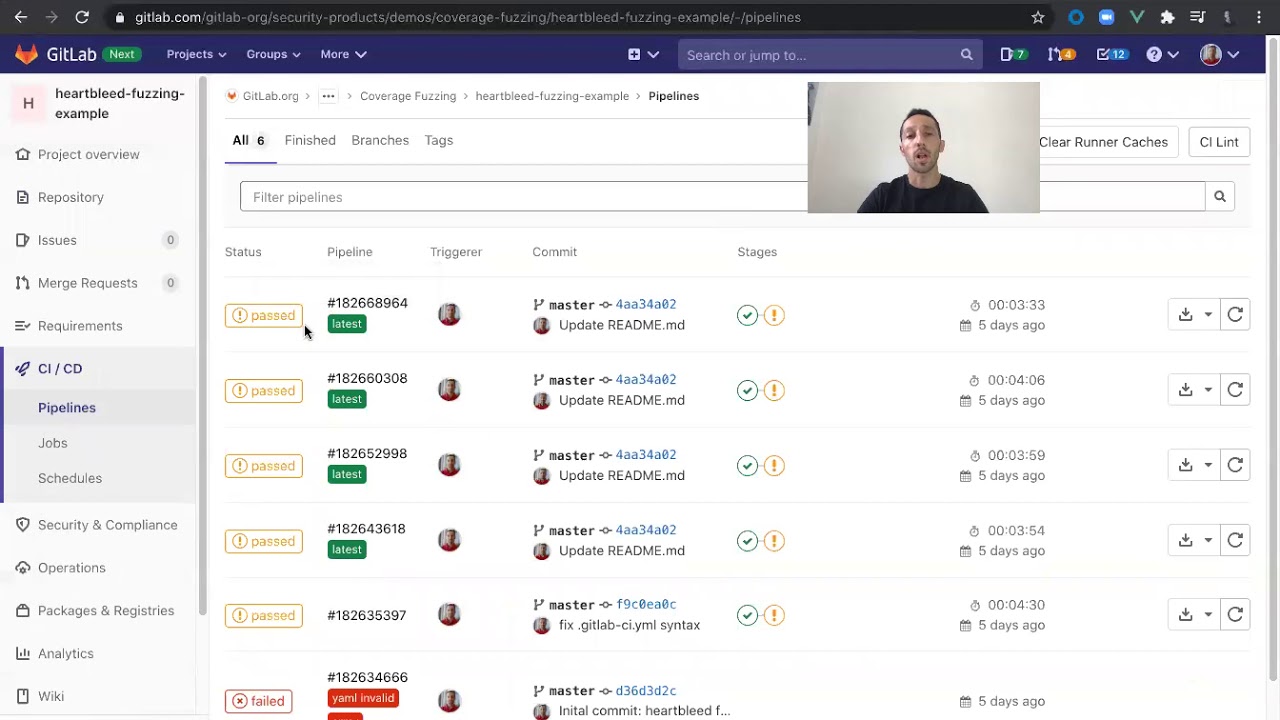Open artifacts download dropdown for pipeline #182635397

[x=1194, y=615]
